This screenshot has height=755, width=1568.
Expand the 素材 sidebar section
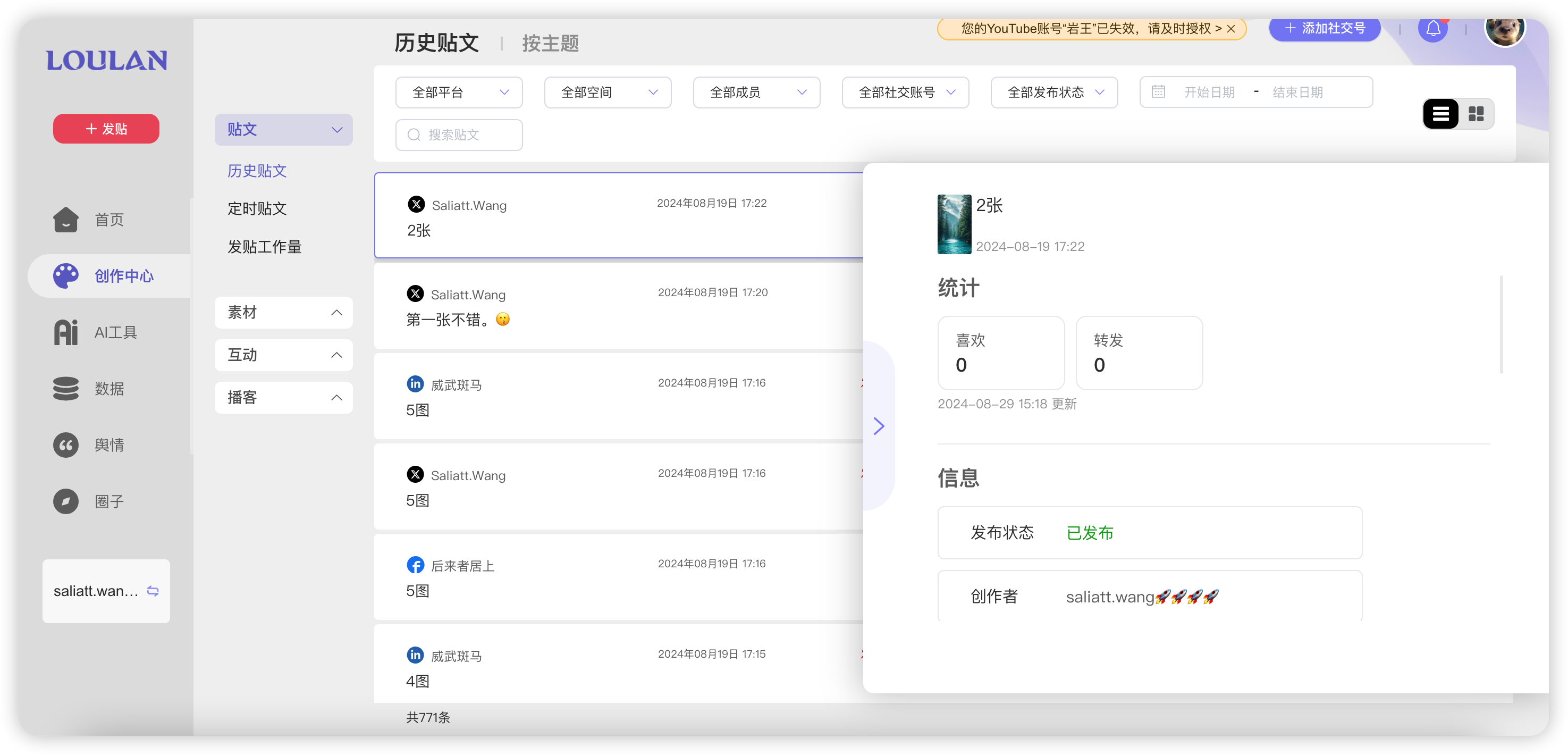point(284,312)
